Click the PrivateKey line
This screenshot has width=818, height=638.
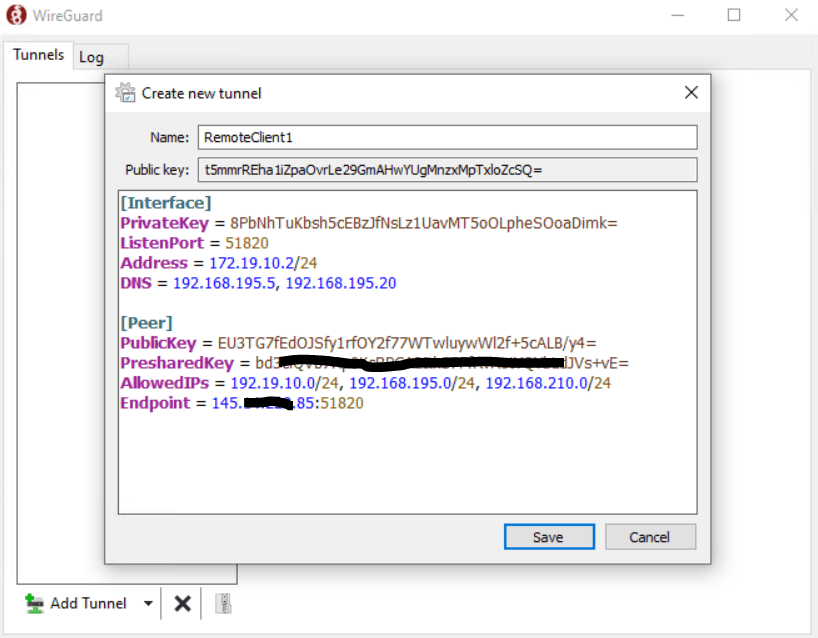pos(369,223)
